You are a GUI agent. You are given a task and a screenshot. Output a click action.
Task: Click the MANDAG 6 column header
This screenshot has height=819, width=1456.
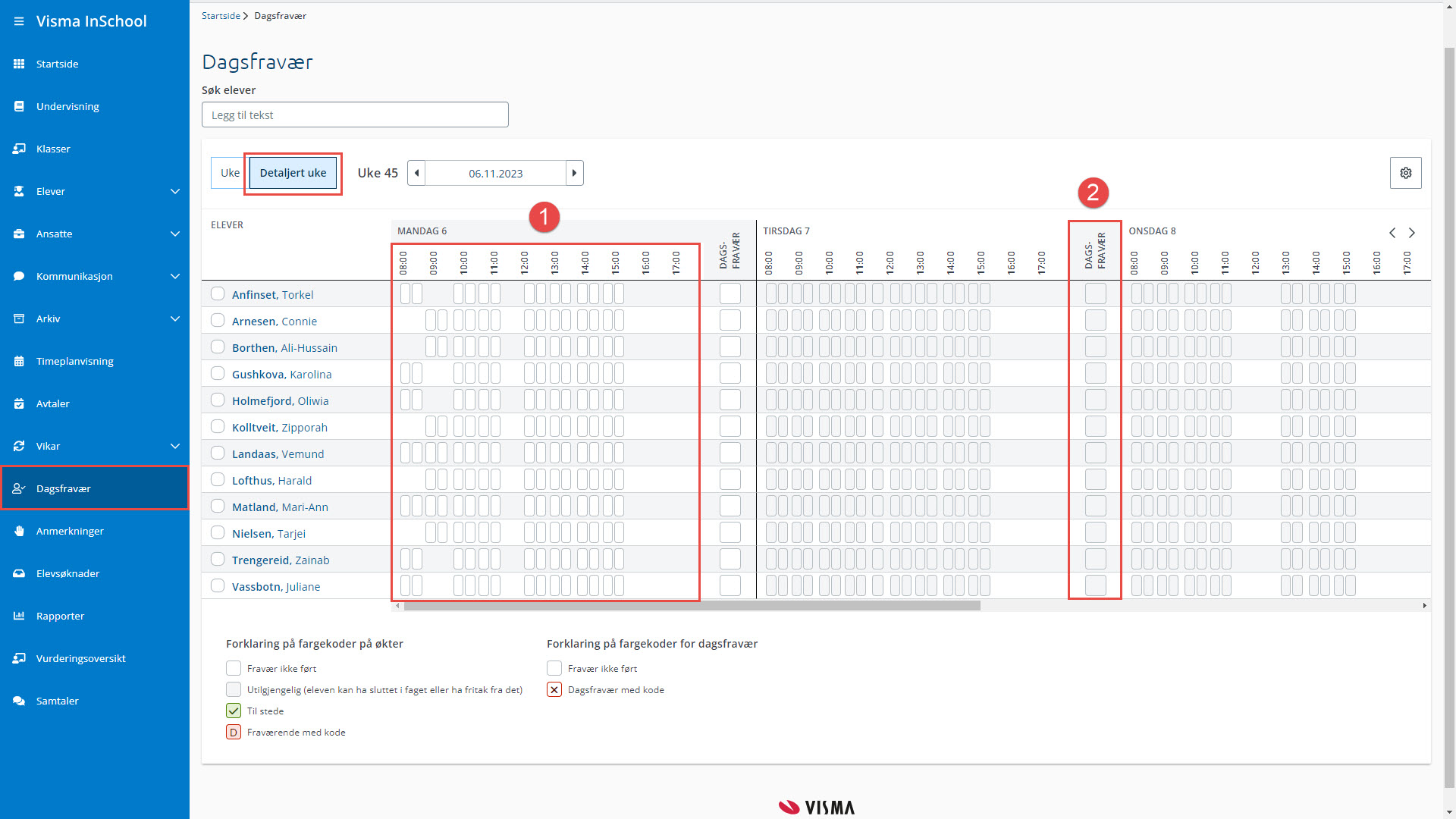pos(422,231)
